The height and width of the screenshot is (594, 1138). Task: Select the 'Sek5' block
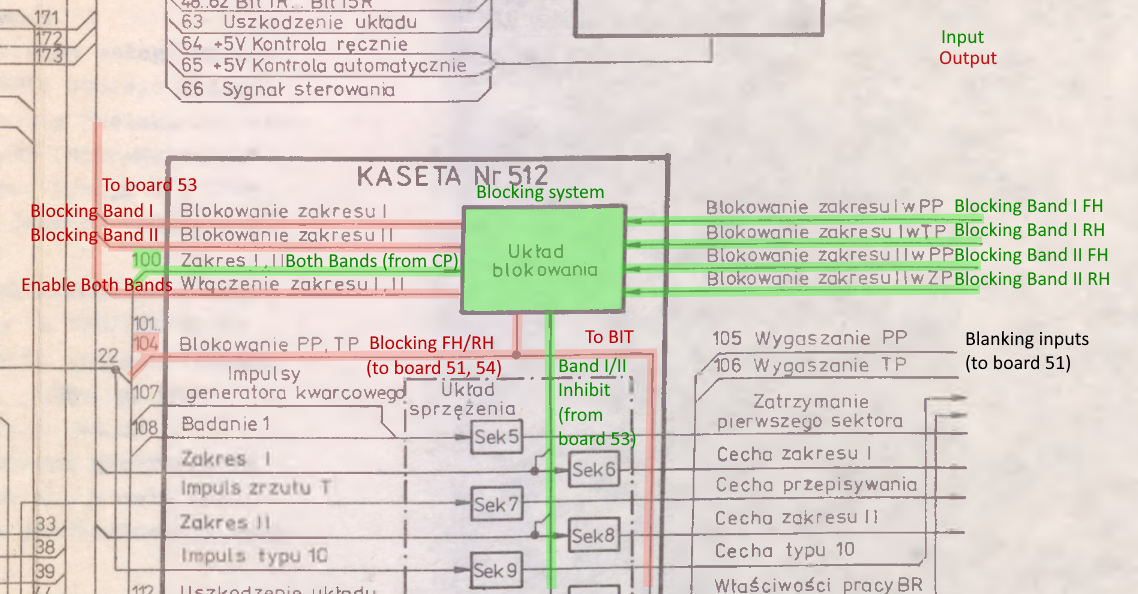click(496, 437)
